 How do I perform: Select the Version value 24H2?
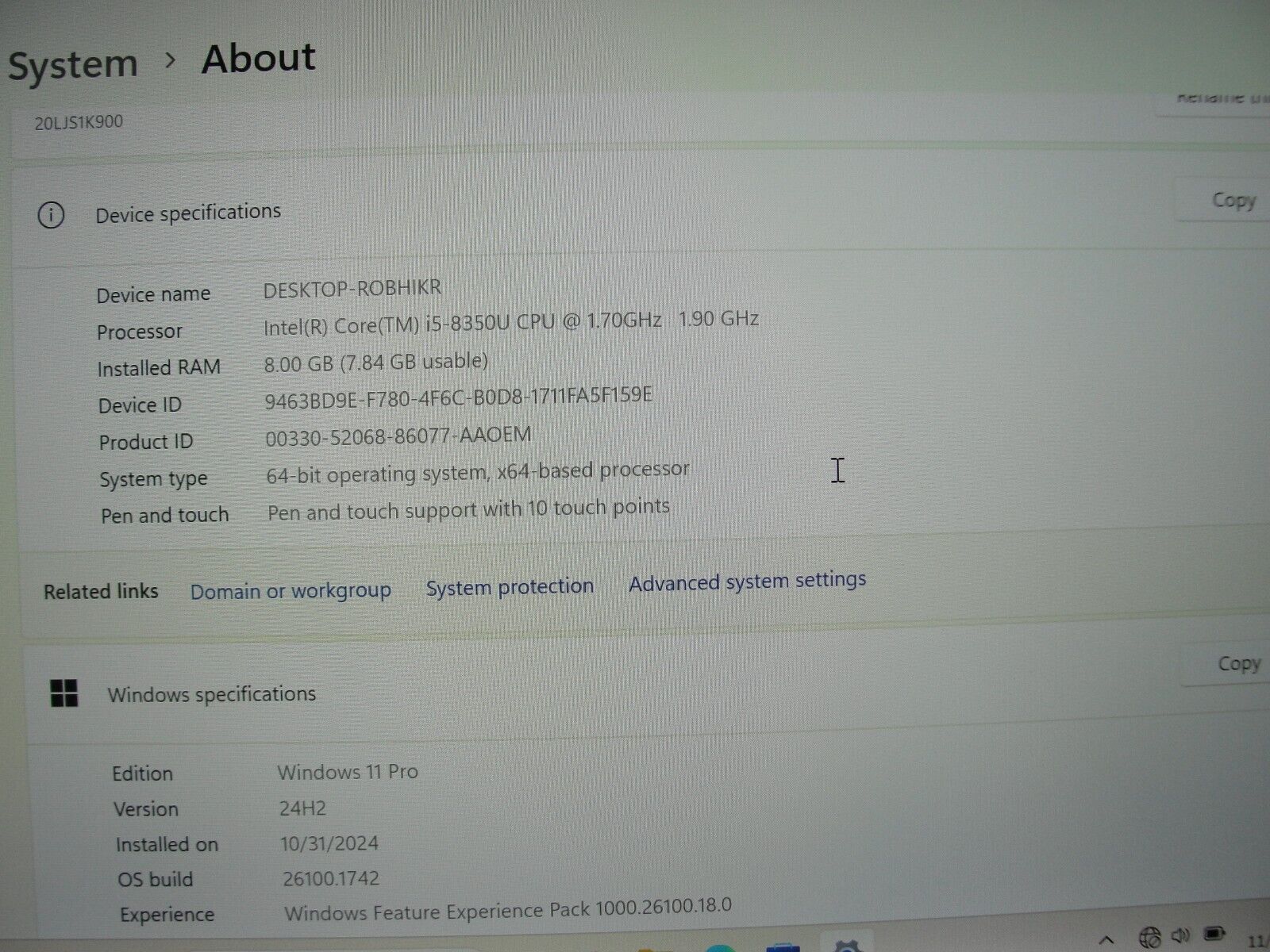click(x=302, y=808)
